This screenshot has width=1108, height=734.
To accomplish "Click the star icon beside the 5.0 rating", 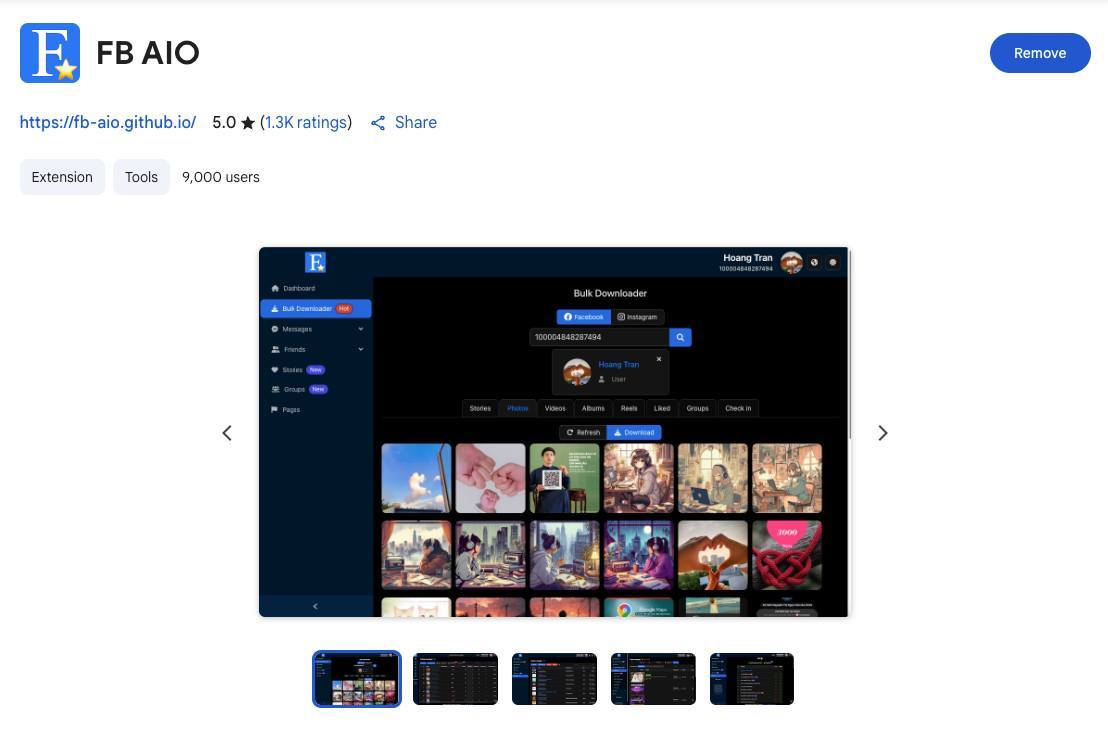I will (x=248, y=123).
